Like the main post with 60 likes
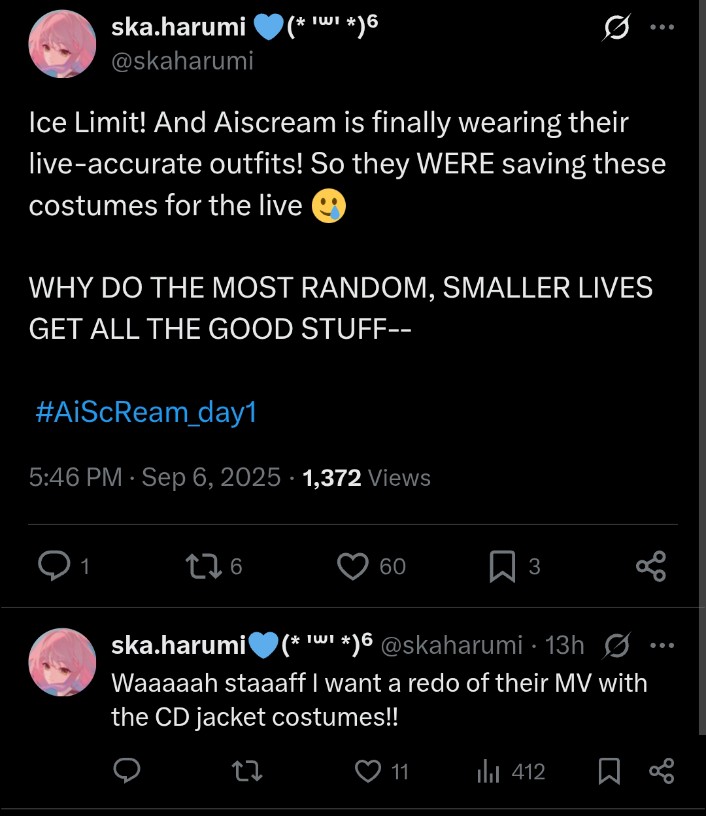Viewport: 706px width, 816px height. tap(352, 566)
